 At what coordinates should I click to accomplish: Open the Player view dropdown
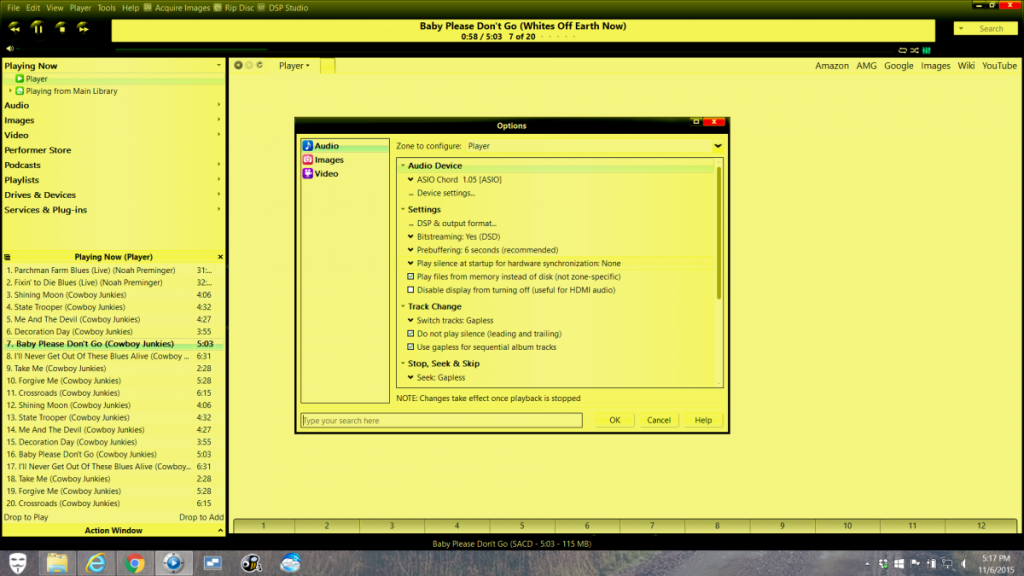294,65
